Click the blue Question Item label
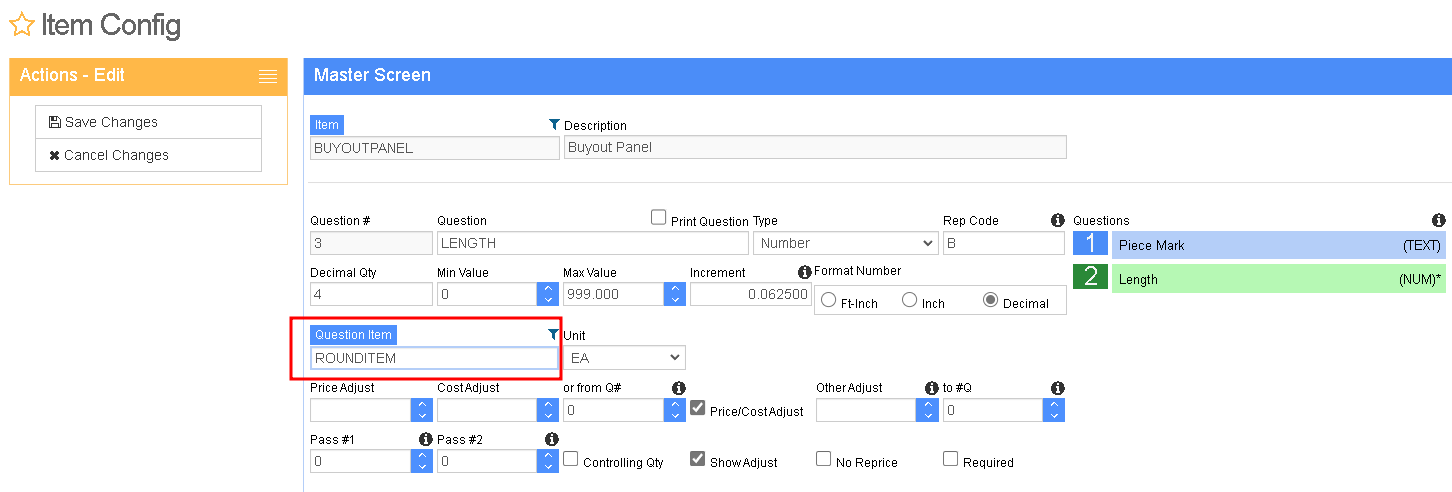 (x=354, y=335)
